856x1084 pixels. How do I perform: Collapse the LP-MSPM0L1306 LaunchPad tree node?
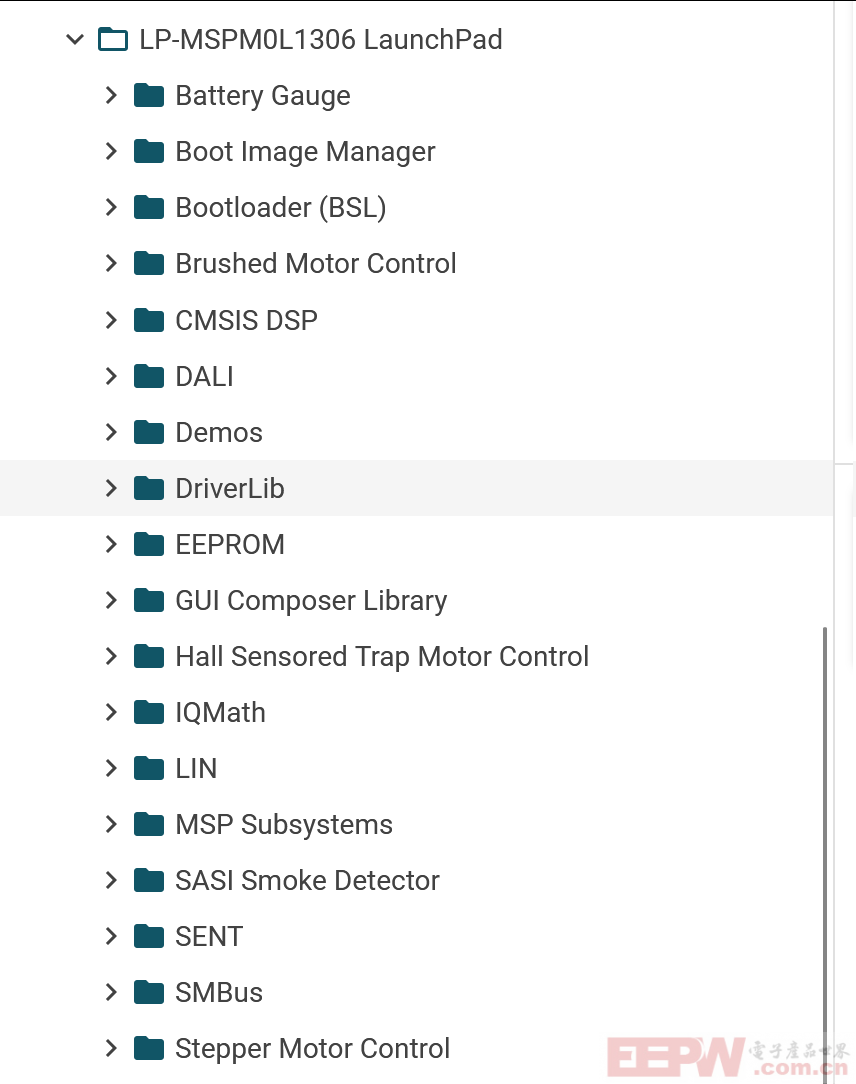[75, 39]
